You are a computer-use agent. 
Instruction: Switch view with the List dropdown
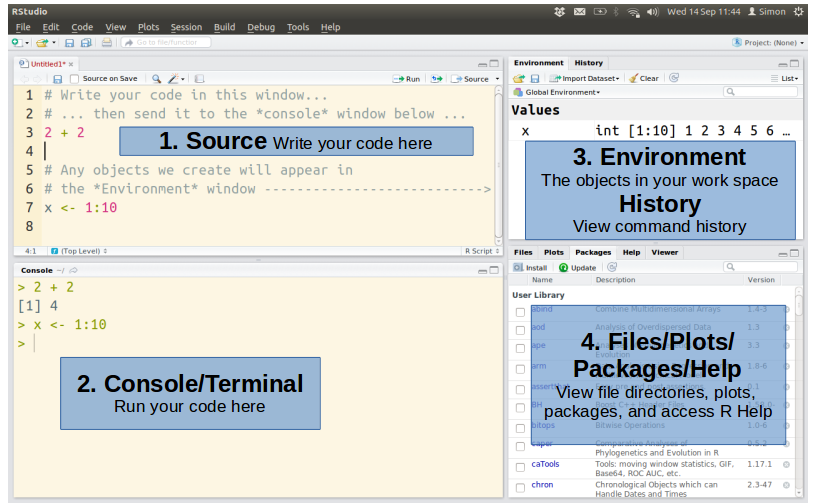tap(785, 78)
